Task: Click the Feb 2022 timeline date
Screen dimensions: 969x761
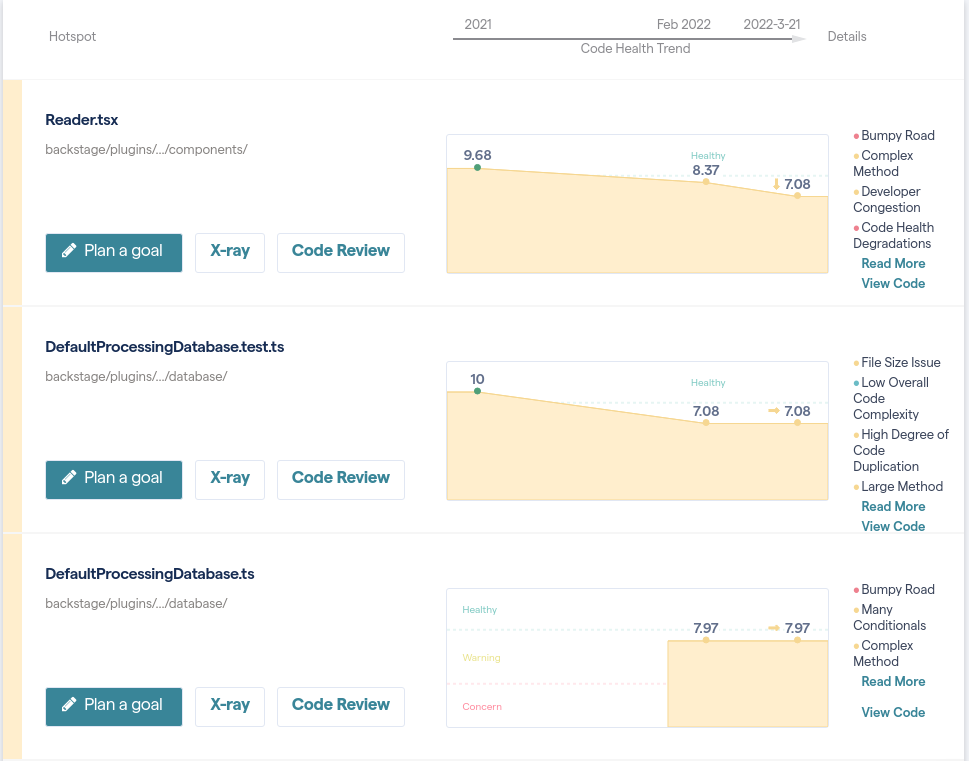Action: 683,24
